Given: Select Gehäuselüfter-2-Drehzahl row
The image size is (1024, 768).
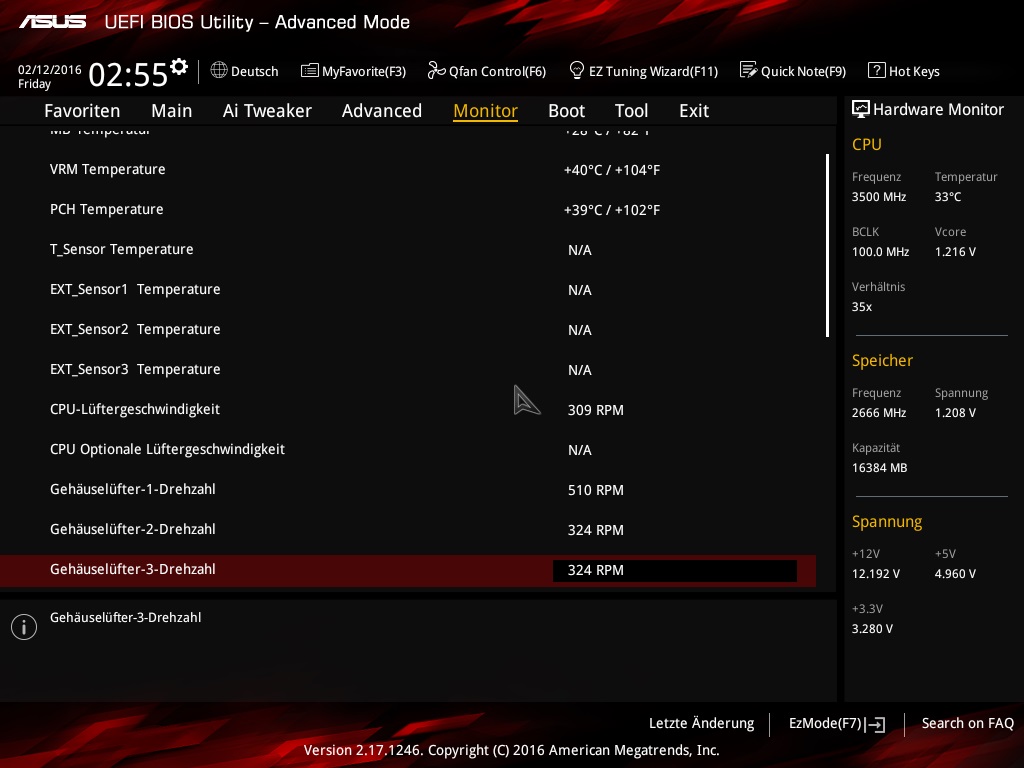Looking at the screenshot, I should pyautogui.click(x=408, y=530).
